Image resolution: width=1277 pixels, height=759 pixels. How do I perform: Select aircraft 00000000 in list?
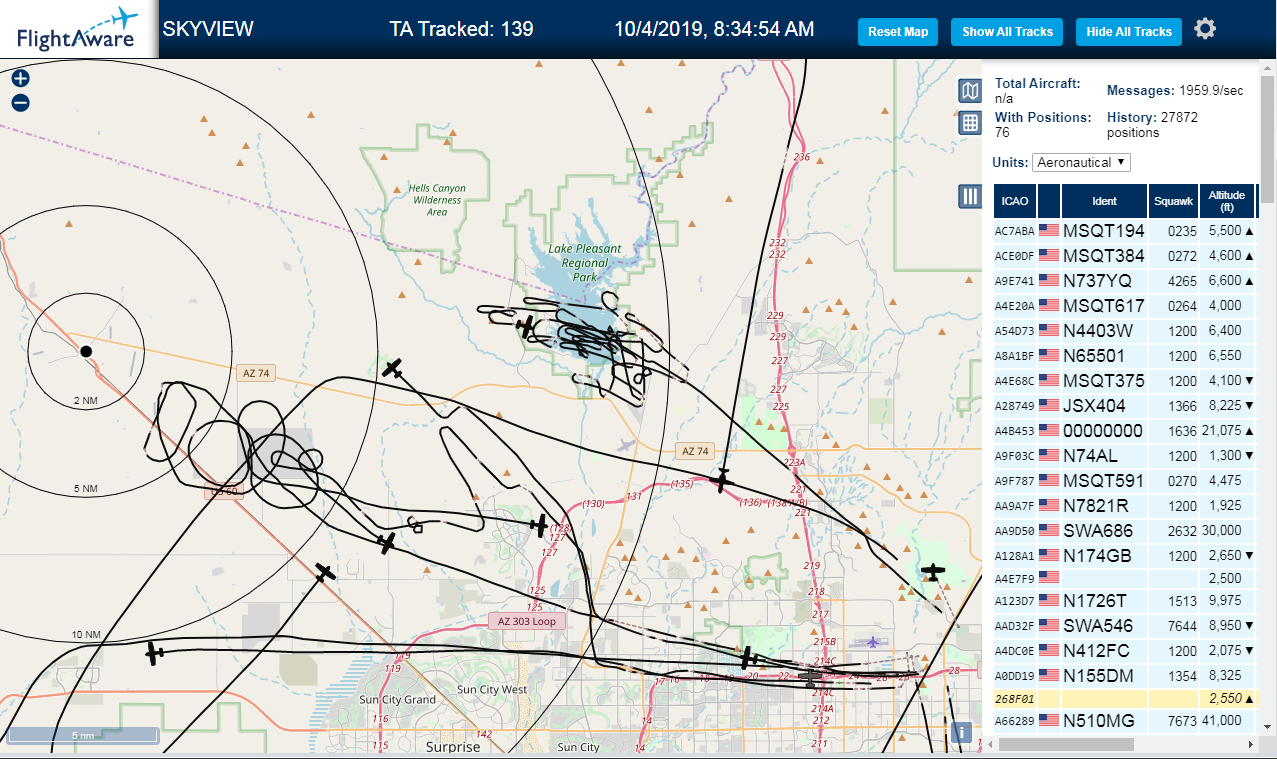tap(1124, 431)
